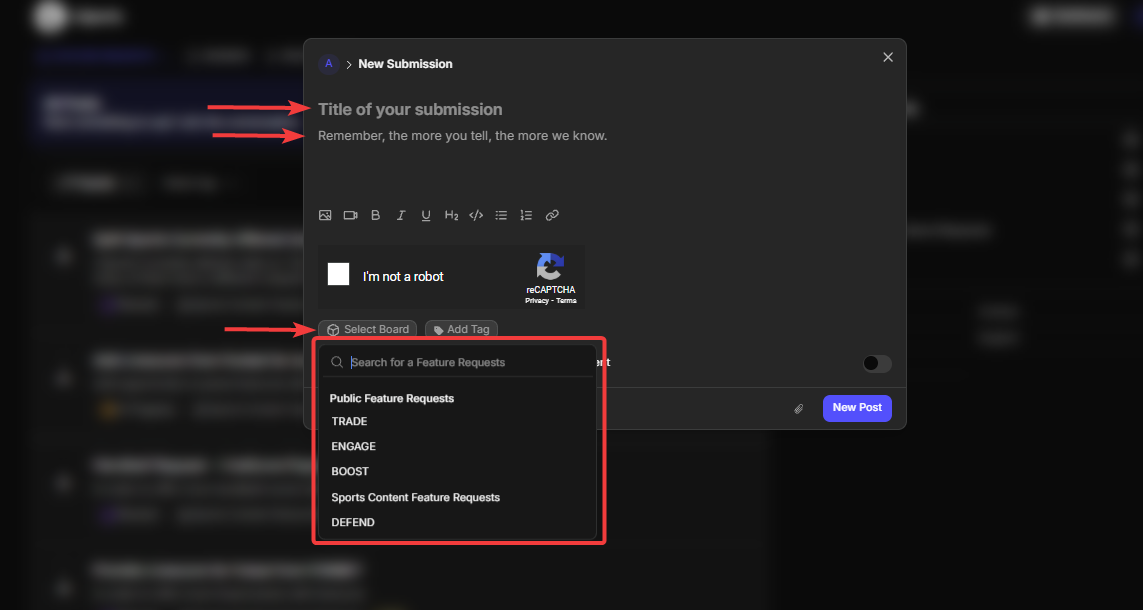Viewport: 1143px width, 610px height.
Task: Create a bulleted list
Action: coord(501,215)
